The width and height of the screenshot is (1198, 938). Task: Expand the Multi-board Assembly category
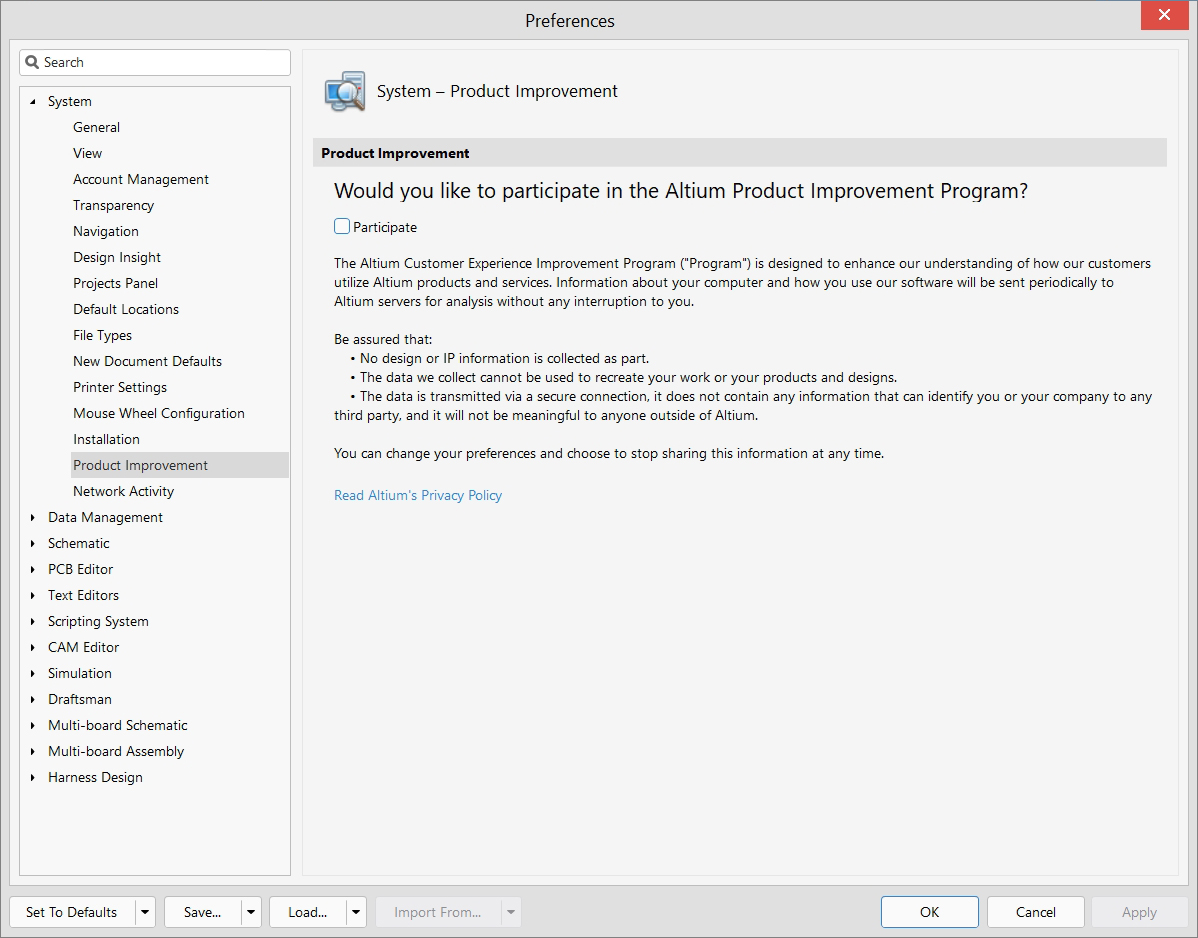(x=33, y=751)
